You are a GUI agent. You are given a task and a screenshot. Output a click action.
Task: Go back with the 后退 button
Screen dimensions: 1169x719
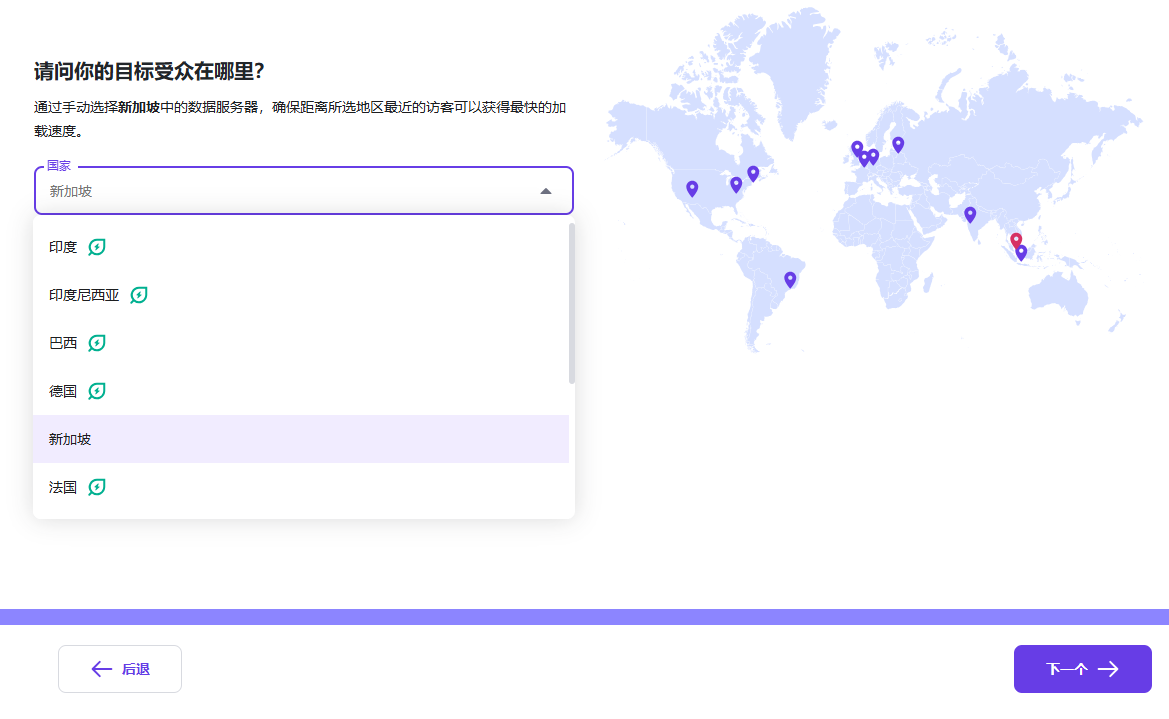[x=120, y=669]
